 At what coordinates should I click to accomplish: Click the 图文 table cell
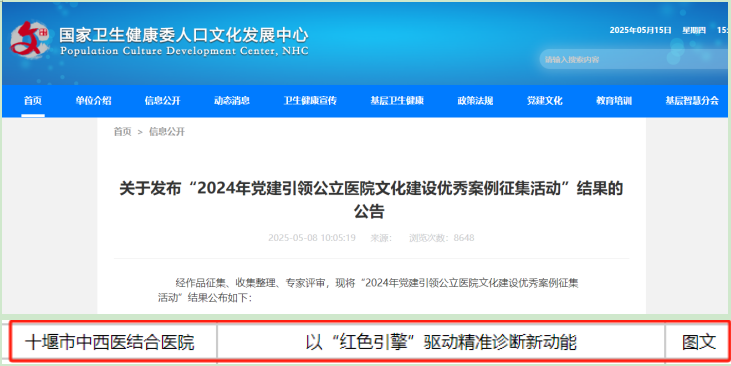point(698,343)
